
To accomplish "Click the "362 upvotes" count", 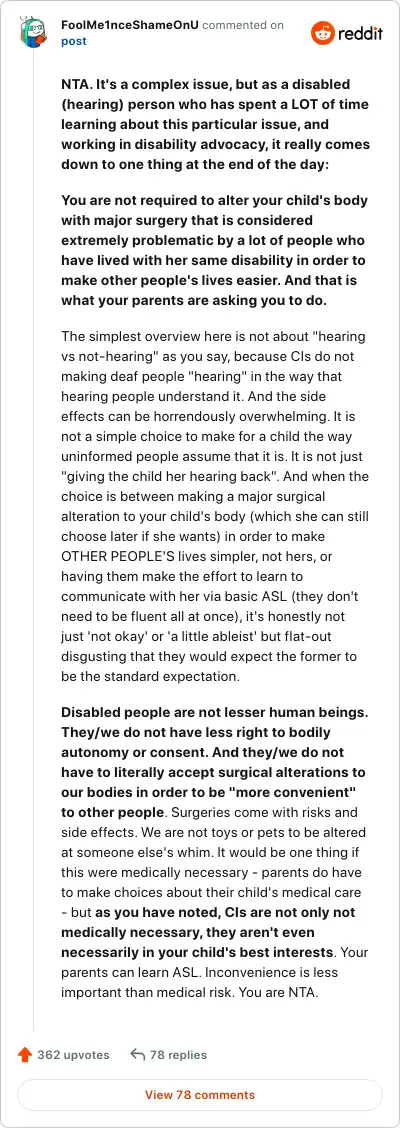I will [73, 1055].
